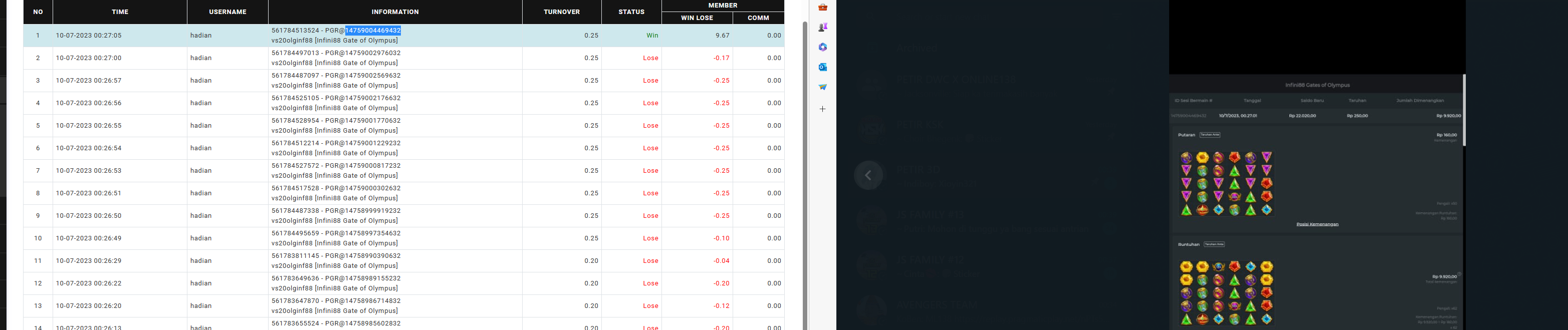Click the 10/7/2023, 00.27.01 date
This screenshot has height=330, width=1568.
1237,116
